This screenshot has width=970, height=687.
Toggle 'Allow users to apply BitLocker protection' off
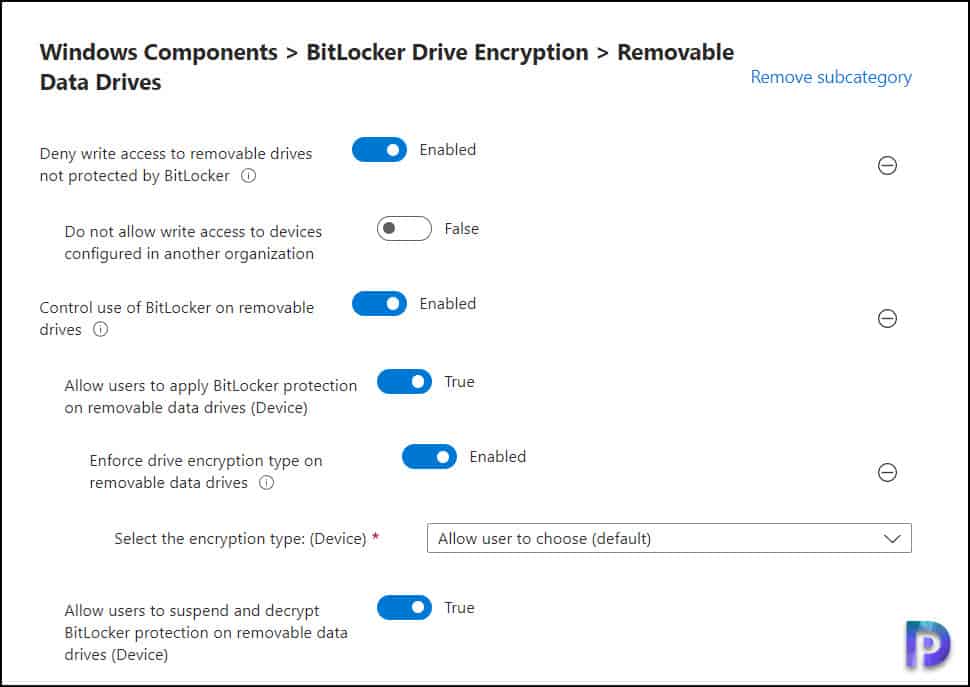click(x=404, y=381)
